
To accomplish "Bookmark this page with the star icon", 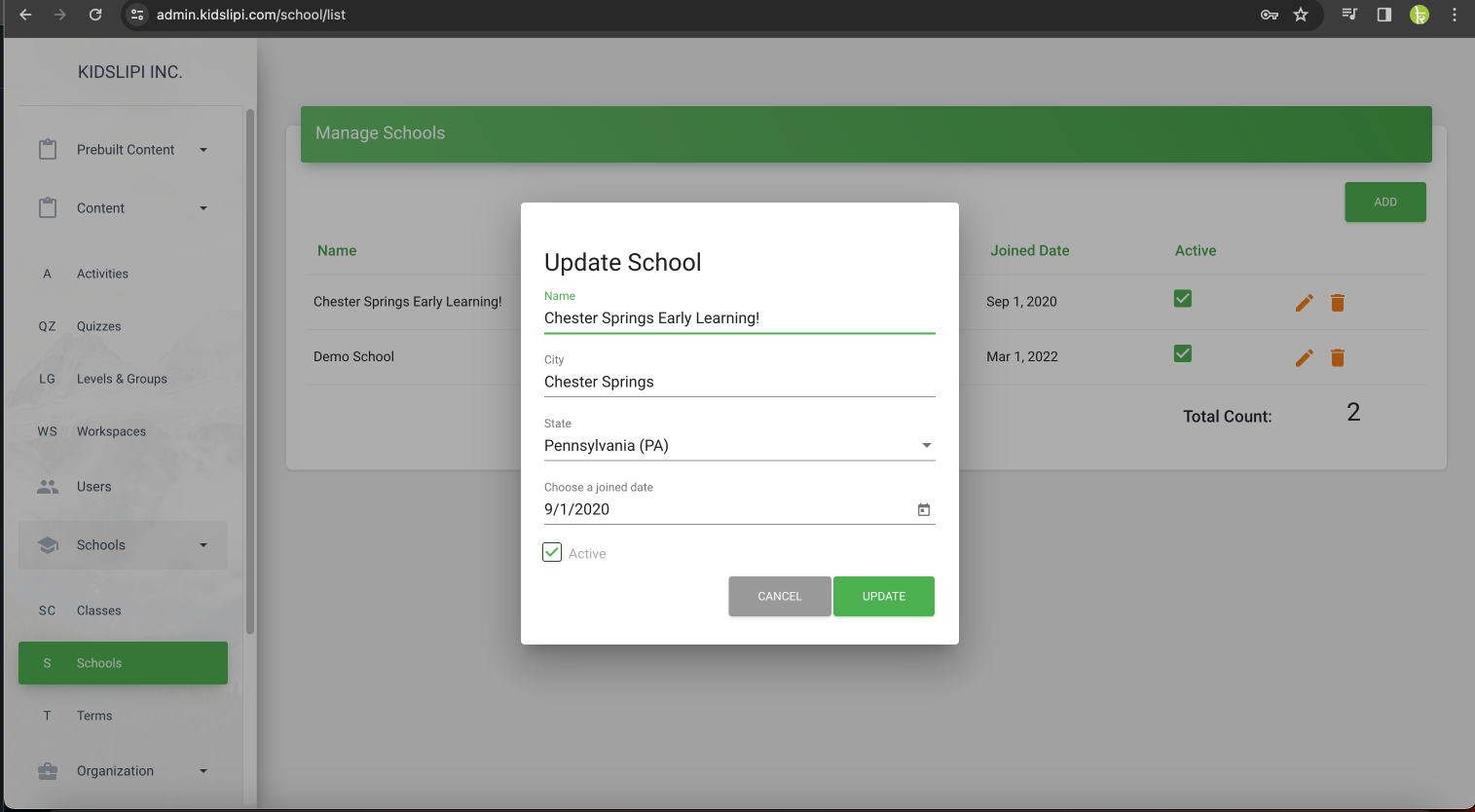I will tap(1301, 15).
